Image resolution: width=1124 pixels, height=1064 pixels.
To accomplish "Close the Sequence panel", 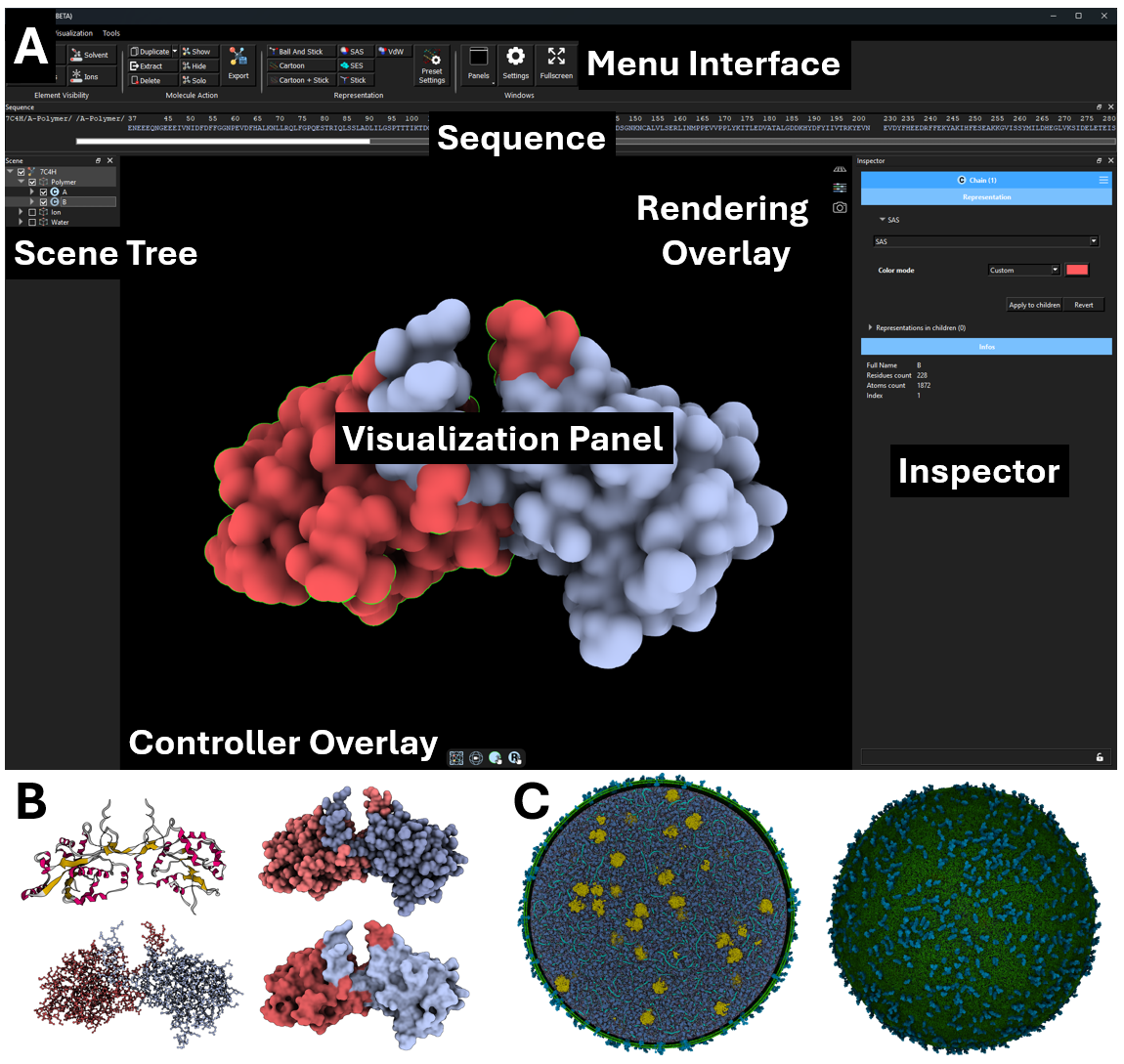I will coord(1110,106).
